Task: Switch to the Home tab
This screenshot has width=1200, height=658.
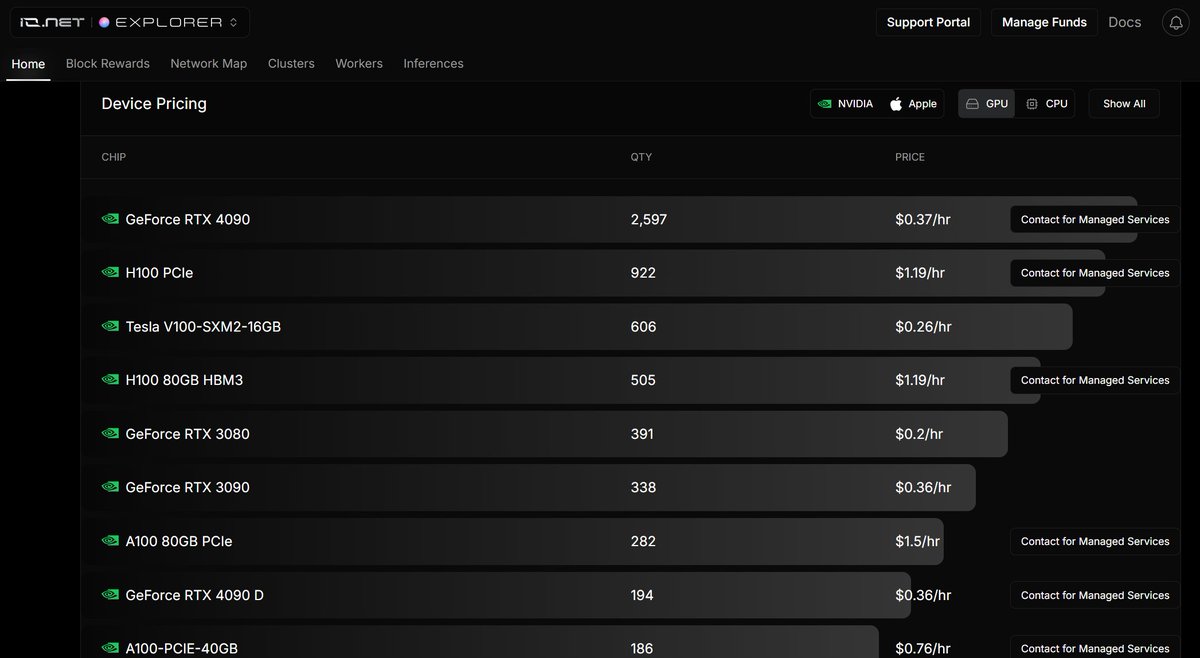Action: pyautogui.click(x=28, y=64)
